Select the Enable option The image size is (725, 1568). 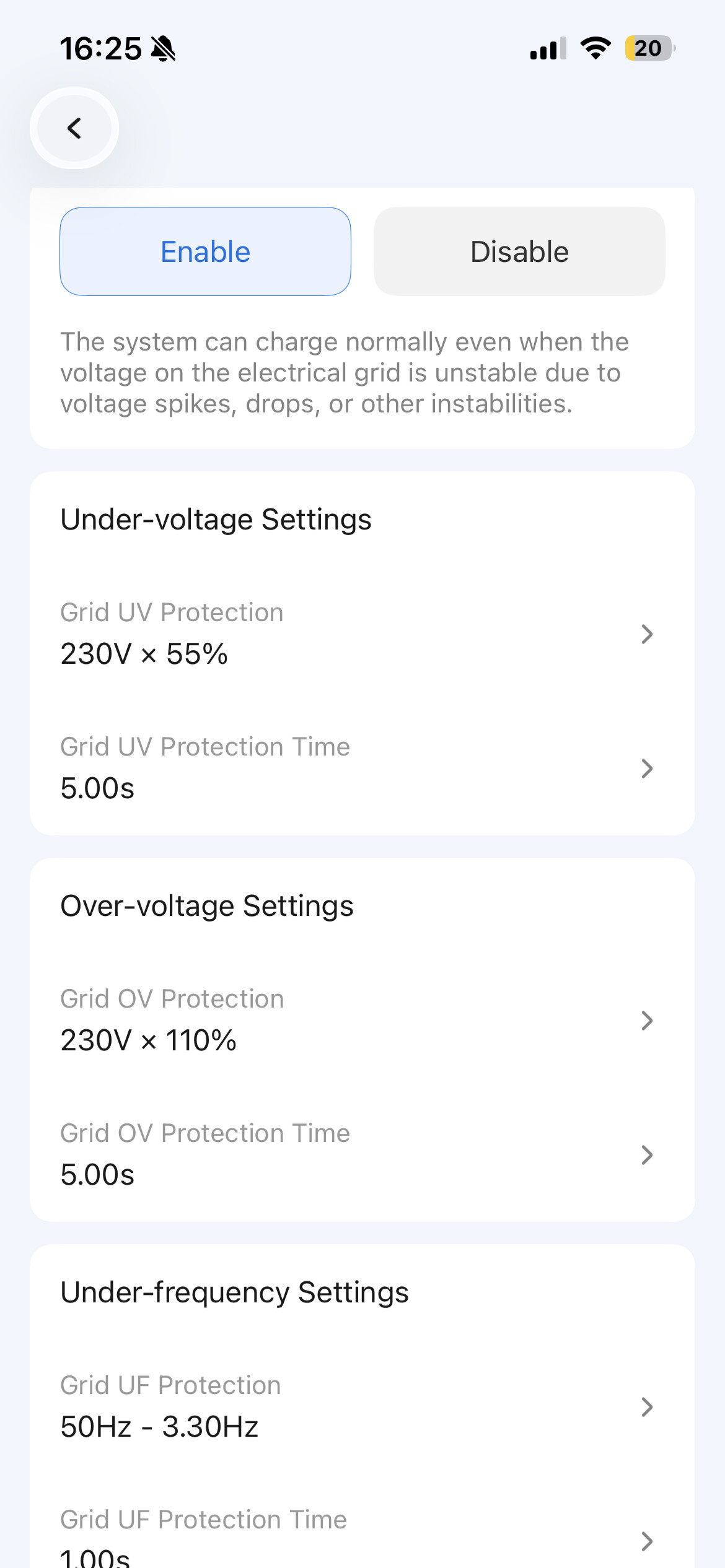[205, 251]
